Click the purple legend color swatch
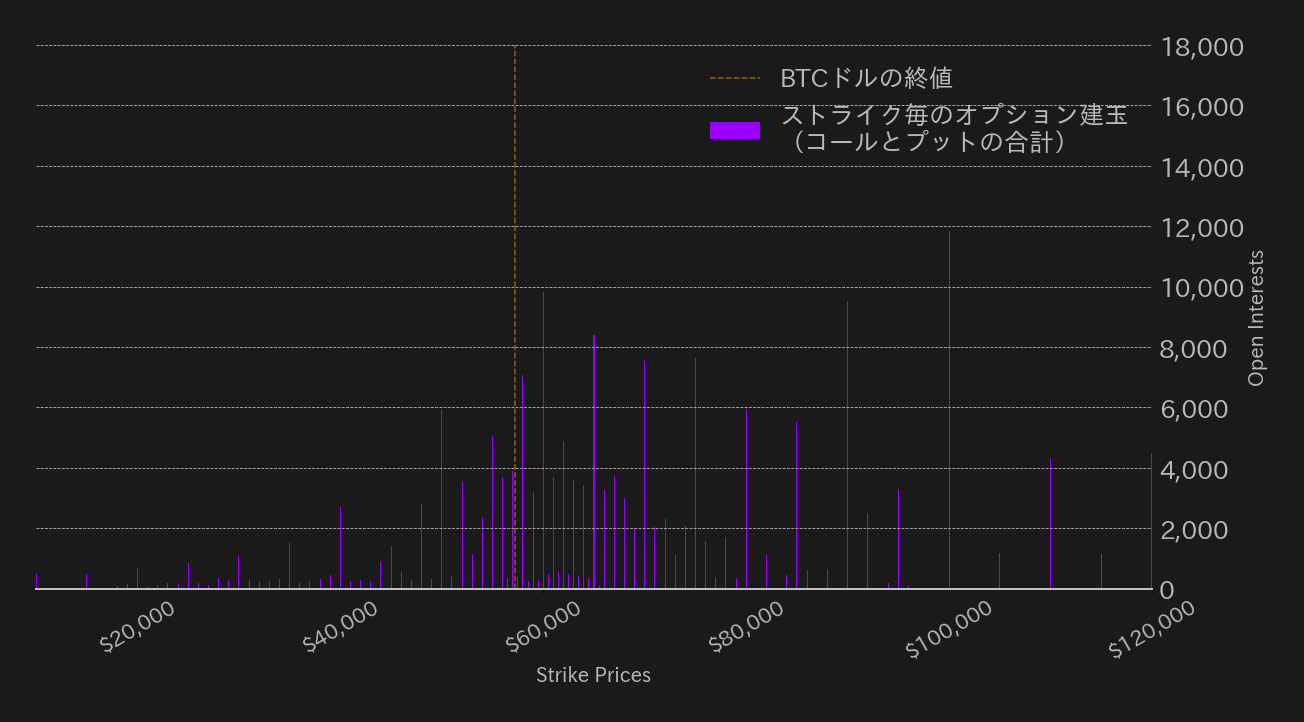Image resolution: width=1304 pixels, height=722 pixels. coord(734,130)
